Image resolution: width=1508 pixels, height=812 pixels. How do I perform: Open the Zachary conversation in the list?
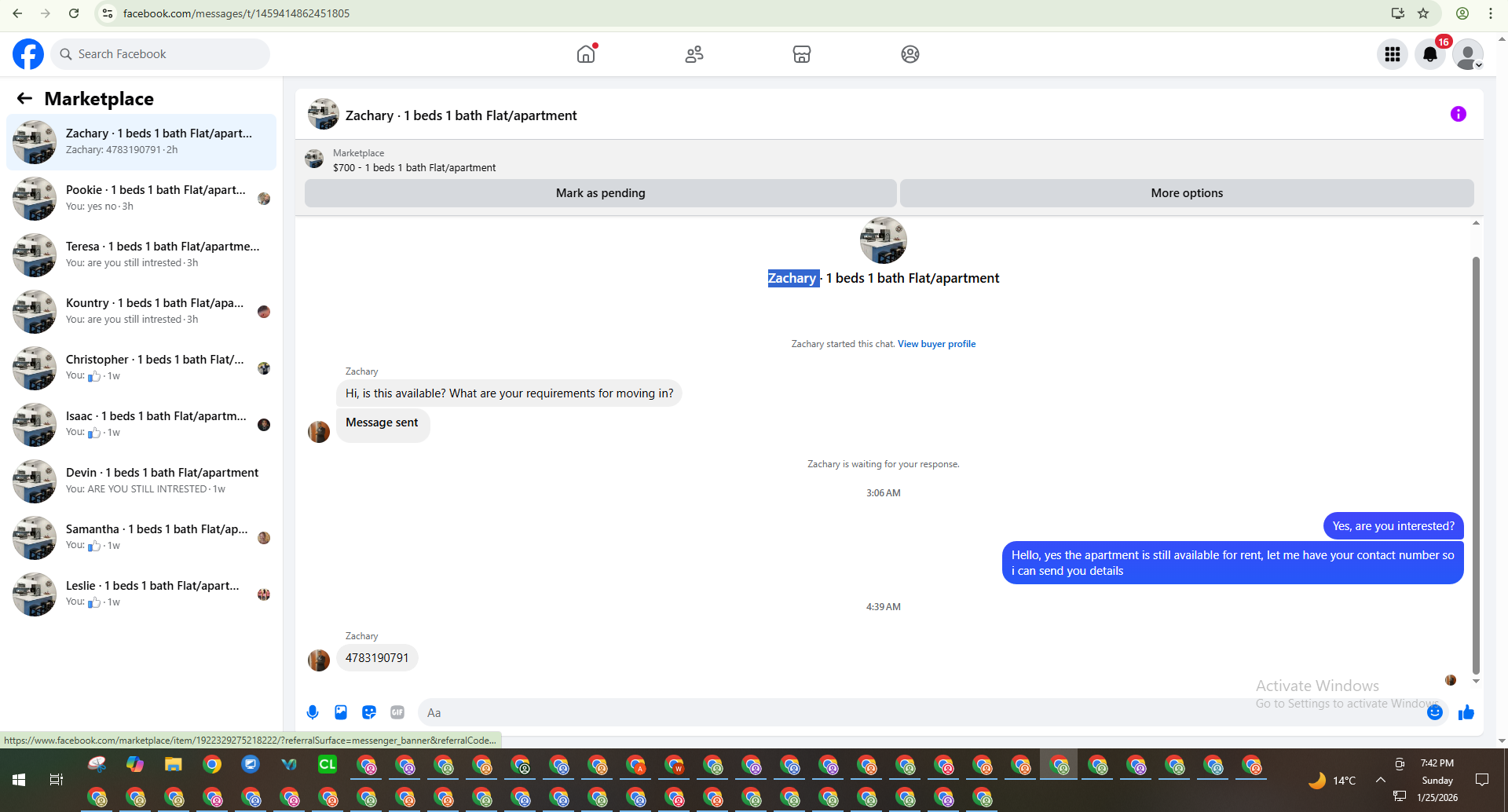141,142
